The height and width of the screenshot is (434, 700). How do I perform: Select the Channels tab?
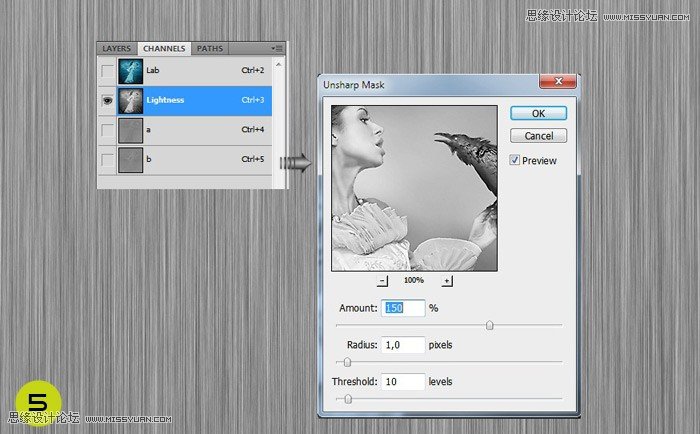(164, 49)
